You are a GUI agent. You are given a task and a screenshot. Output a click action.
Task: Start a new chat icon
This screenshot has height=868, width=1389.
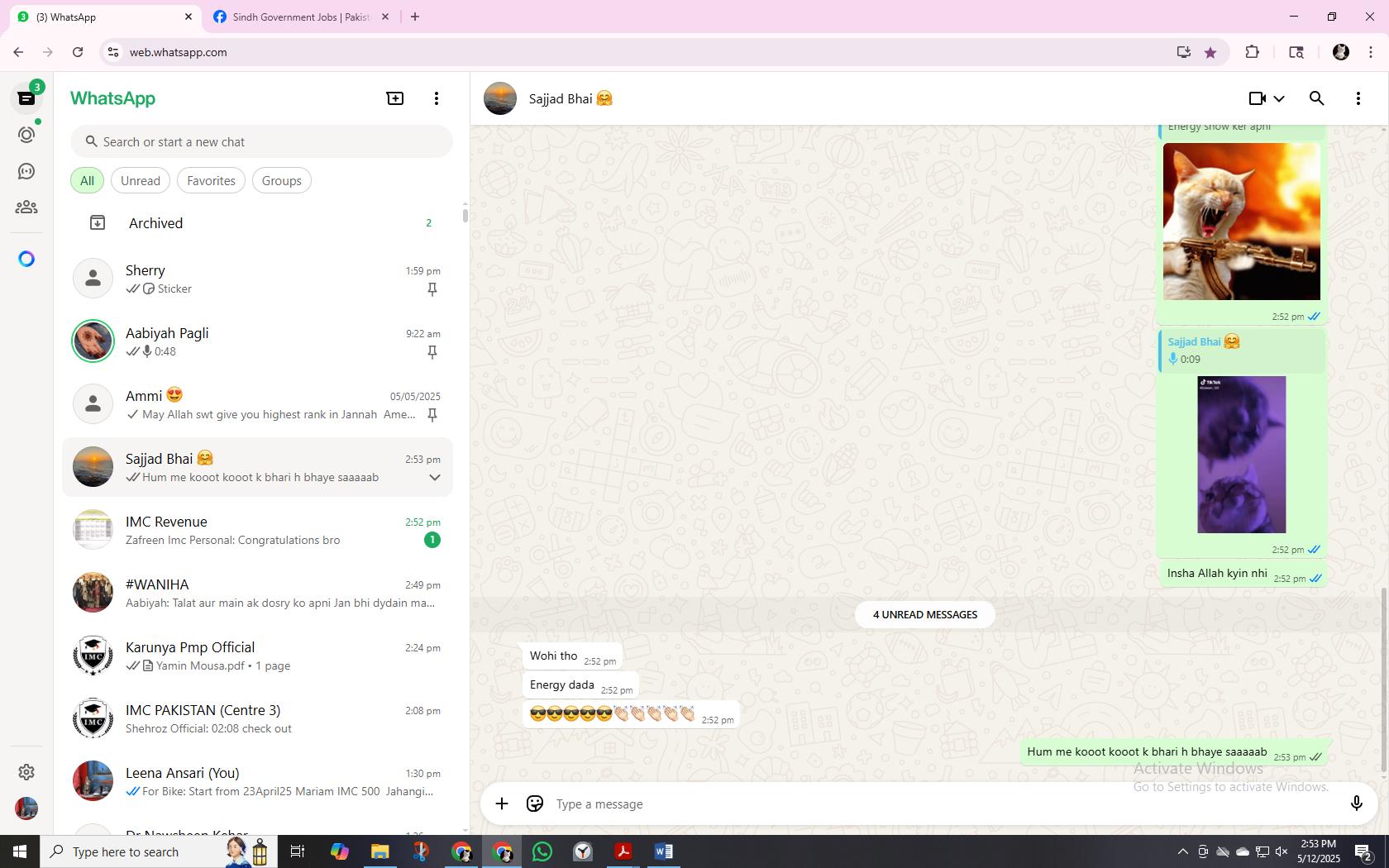pos(395,98)
